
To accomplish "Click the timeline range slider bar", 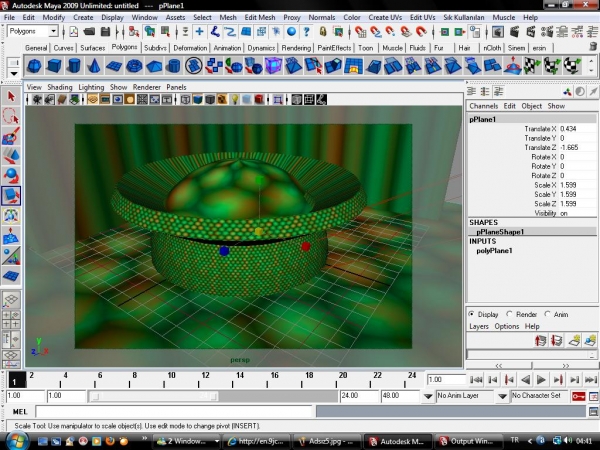I will [x=153, y=396].
